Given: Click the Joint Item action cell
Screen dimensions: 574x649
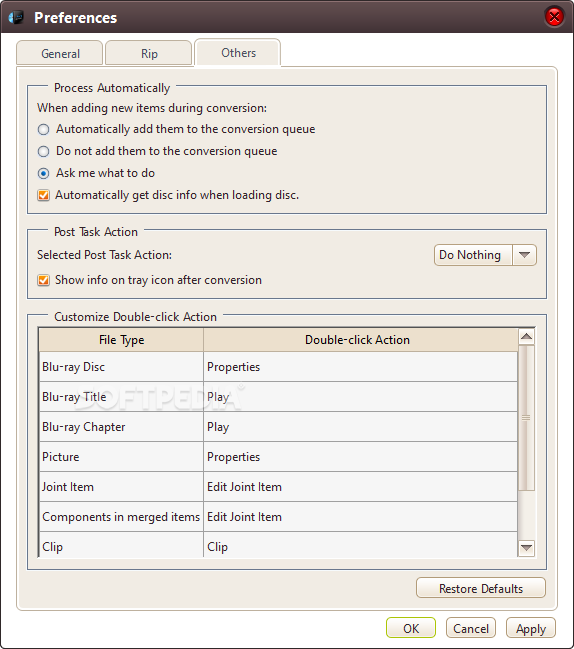Looking at the screenshot, I should (x=360, y=487).
